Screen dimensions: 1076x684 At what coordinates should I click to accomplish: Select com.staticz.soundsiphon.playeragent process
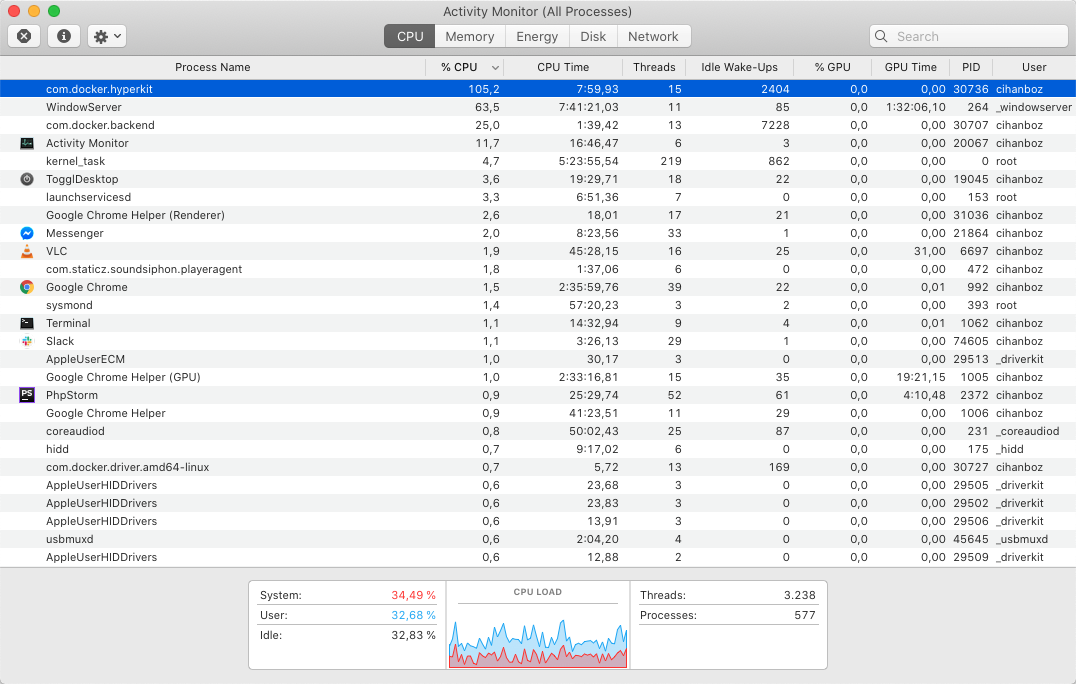538,269
